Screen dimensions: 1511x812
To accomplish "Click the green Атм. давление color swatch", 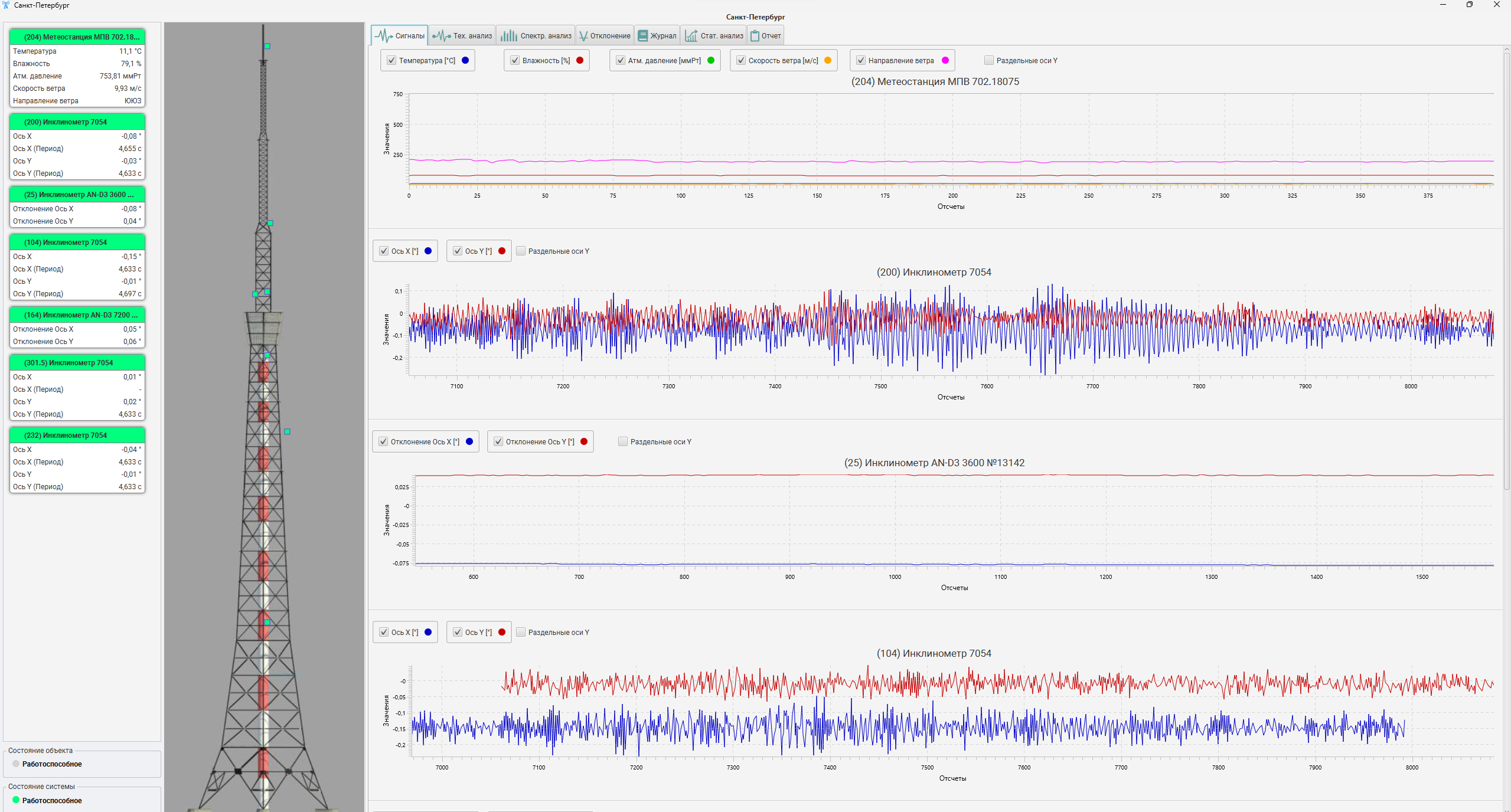I will 711,61.
